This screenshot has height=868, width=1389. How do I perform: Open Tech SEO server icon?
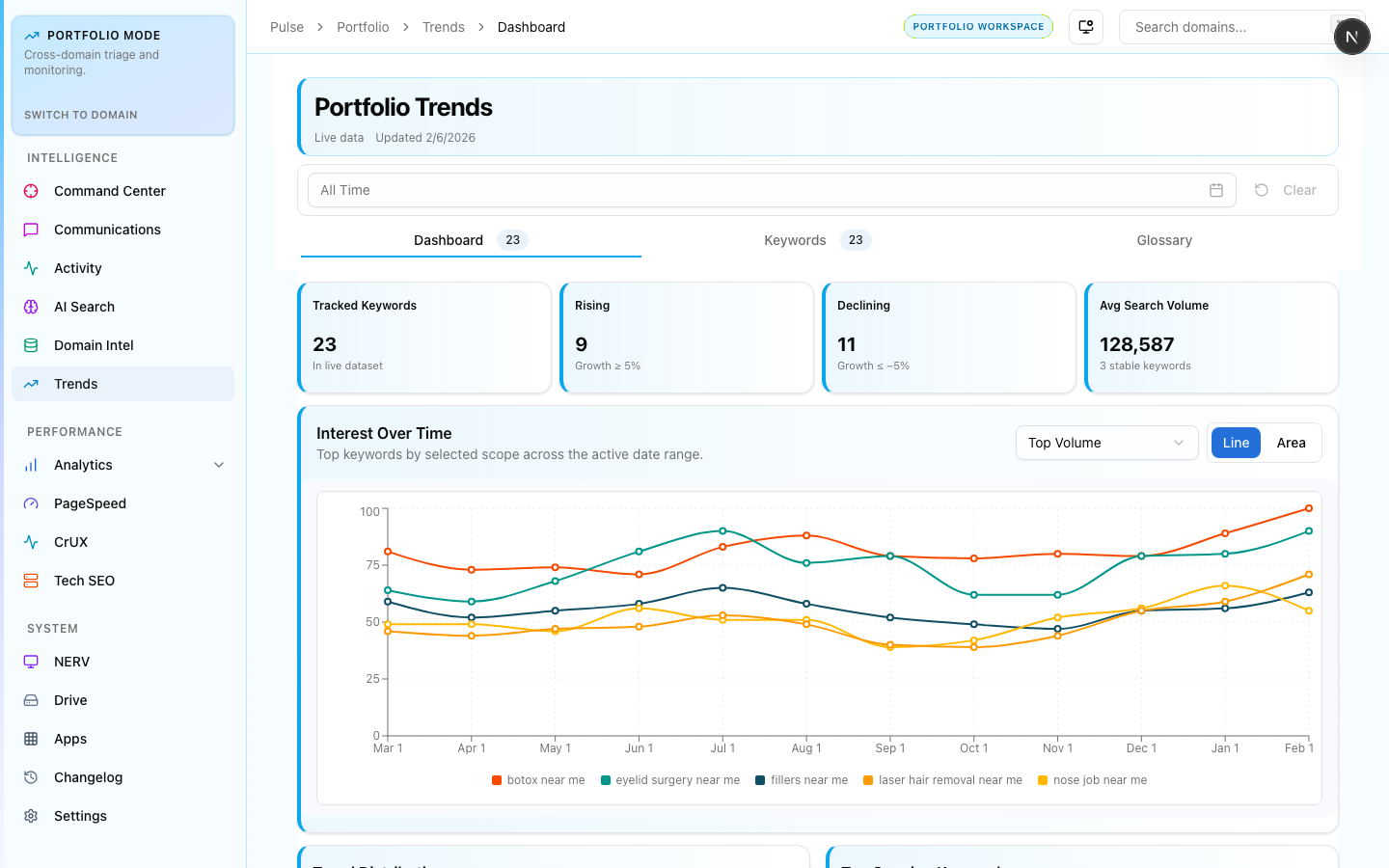[31, 581]
